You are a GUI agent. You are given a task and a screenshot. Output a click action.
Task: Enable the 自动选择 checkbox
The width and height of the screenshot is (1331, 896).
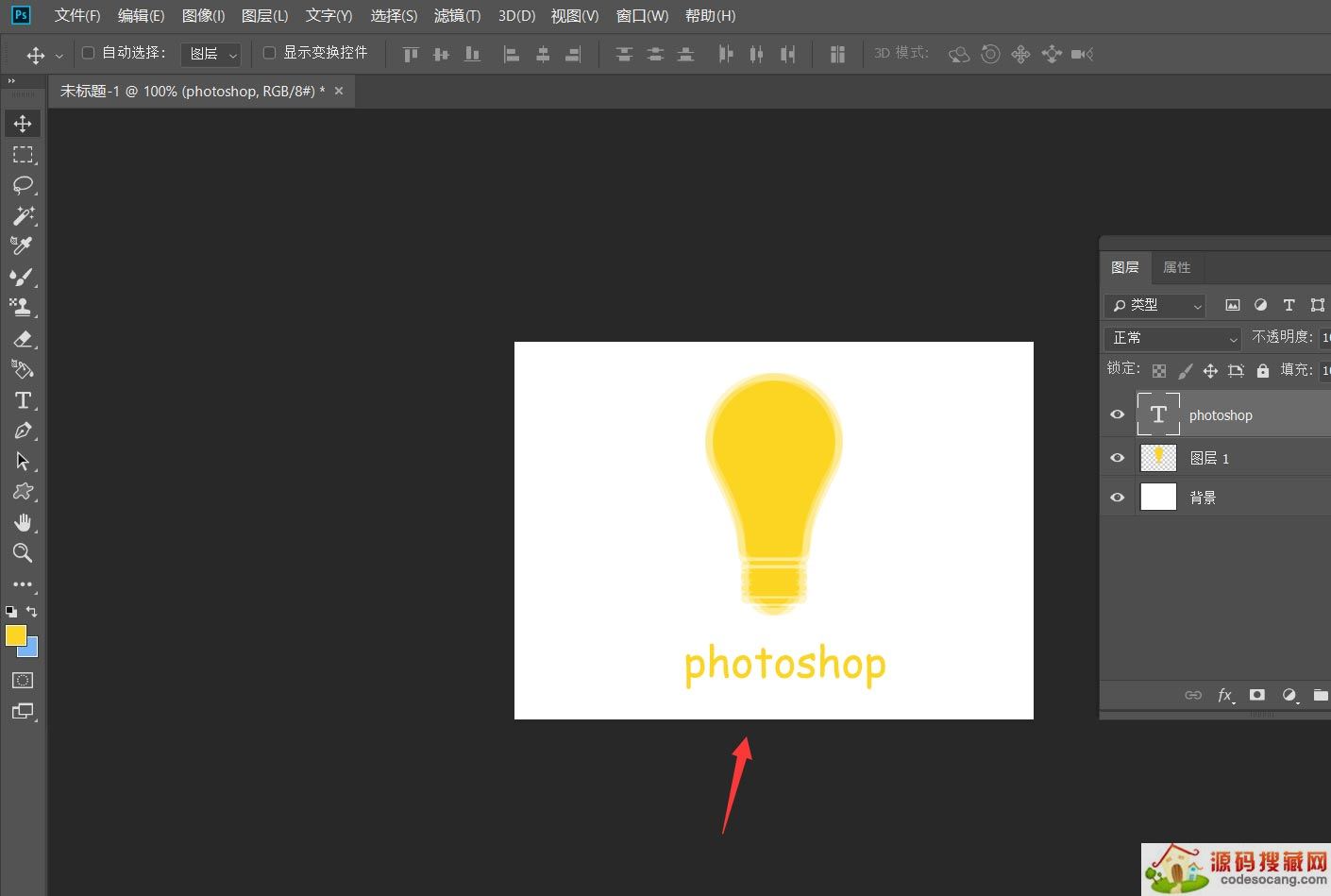pyautogui.click(x=89, y=53)
